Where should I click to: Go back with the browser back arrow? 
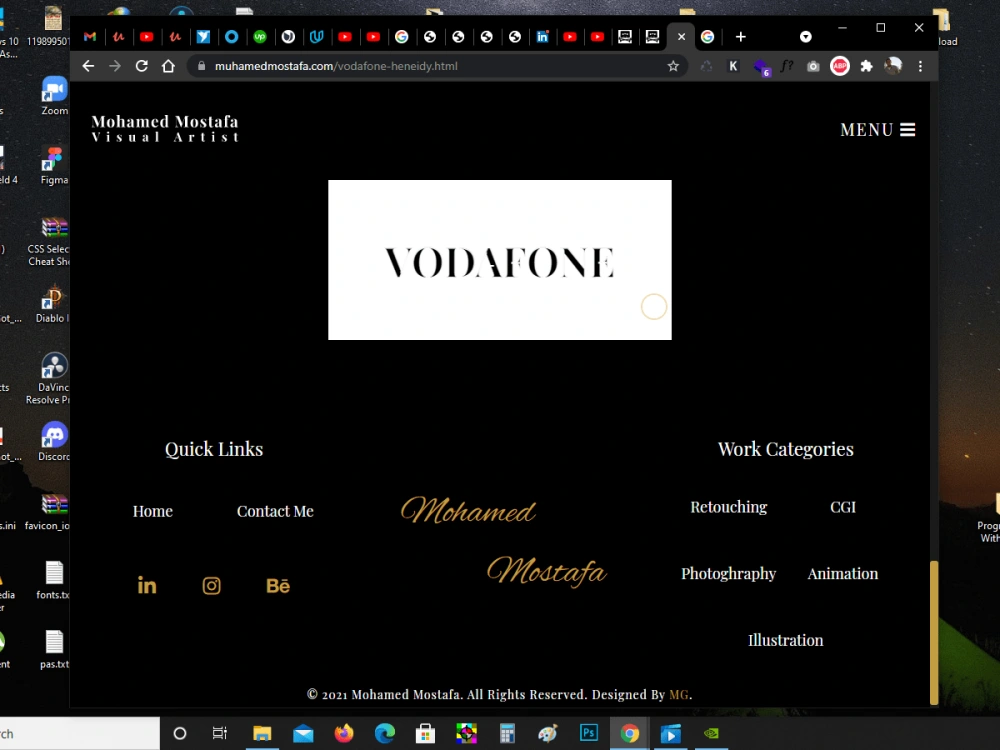point(88,66)
